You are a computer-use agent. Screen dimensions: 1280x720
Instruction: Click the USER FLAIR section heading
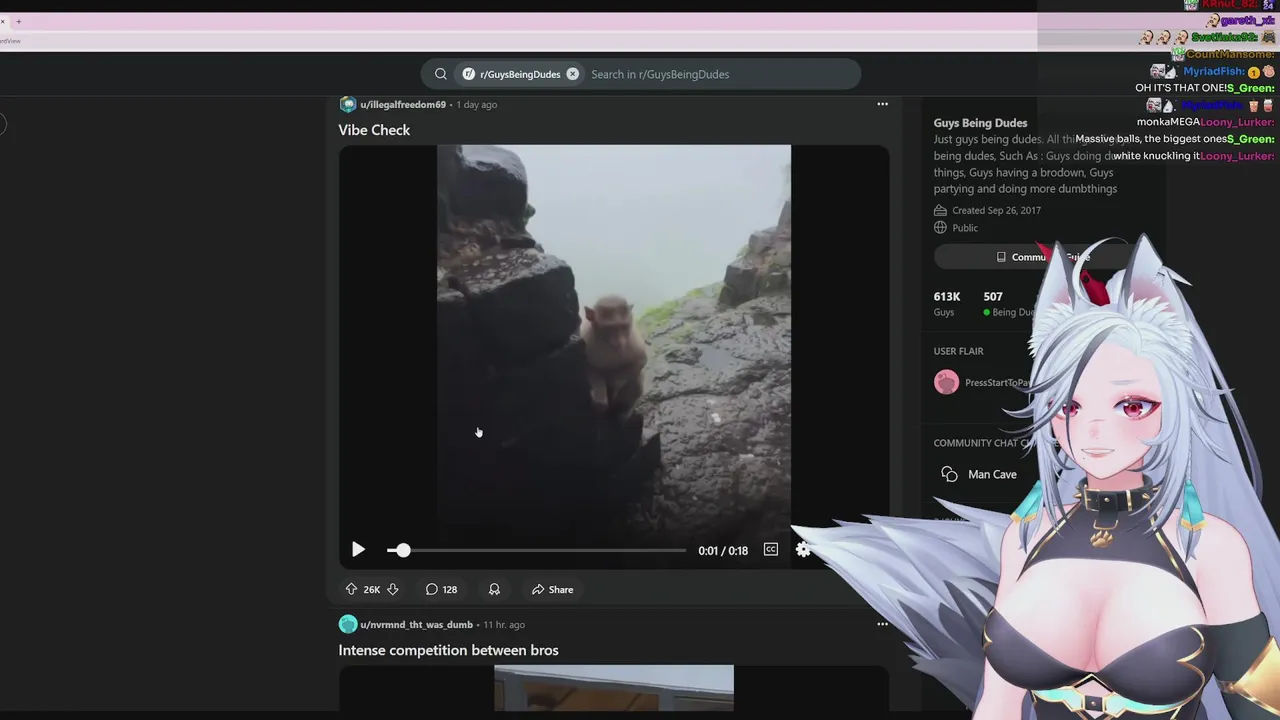pyautogui.click(x=958, y=351)
